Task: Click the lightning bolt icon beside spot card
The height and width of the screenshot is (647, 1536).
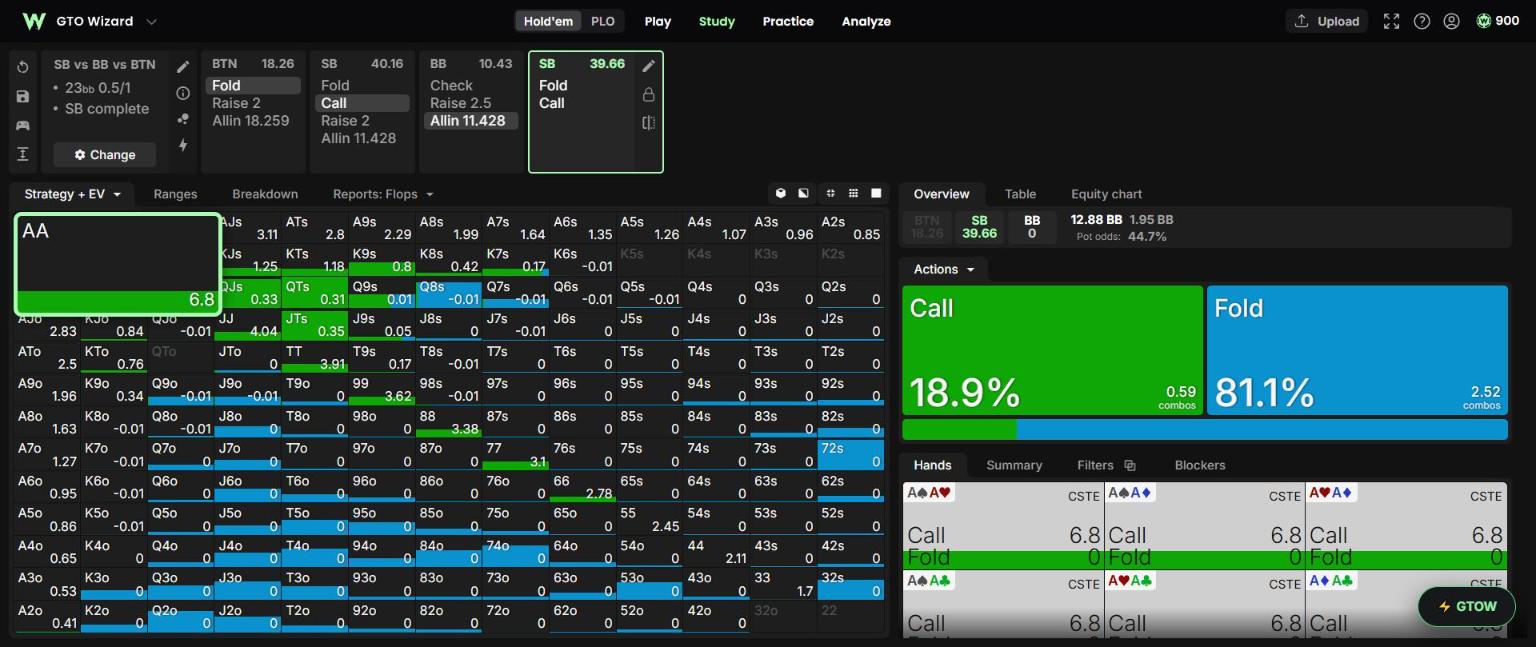Action: [183, 145]
